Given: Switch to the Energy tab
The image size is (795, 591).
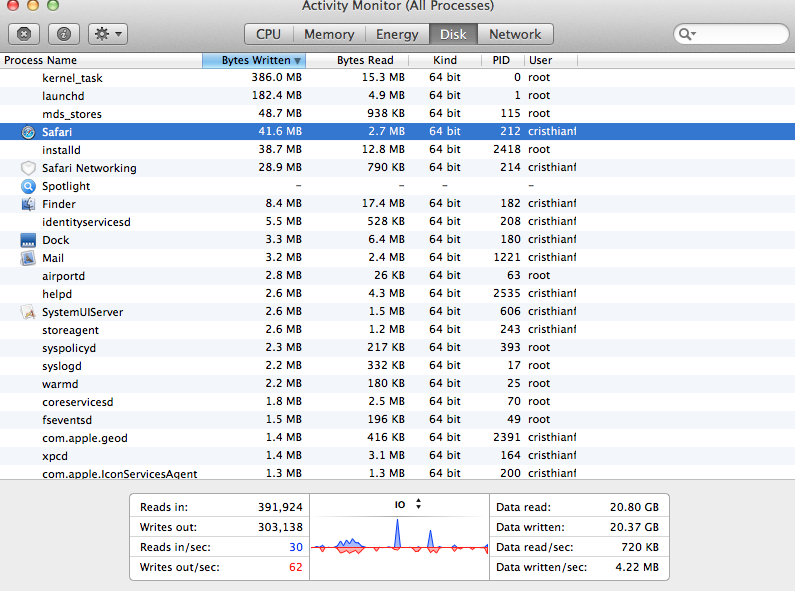Looking at the screenshot, I should coord(397,34).
